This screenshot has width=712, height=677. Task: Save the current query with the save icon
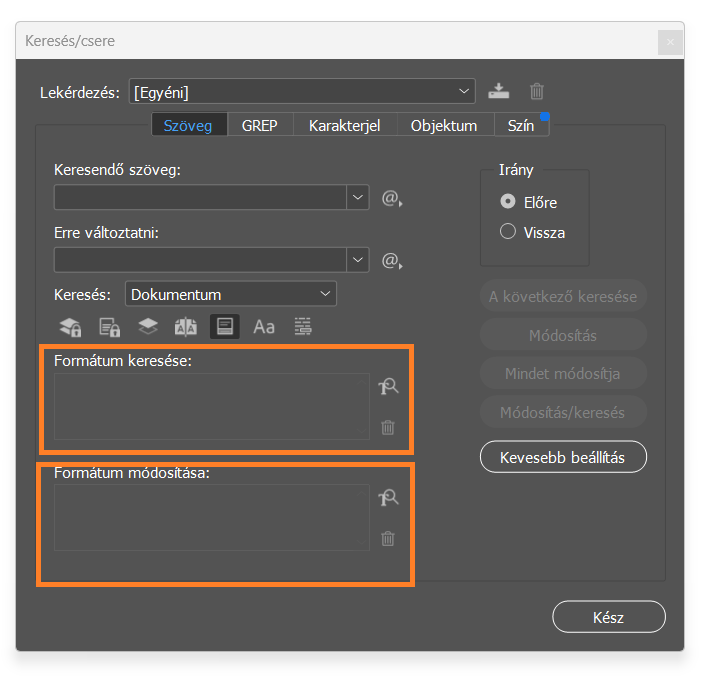498,91
